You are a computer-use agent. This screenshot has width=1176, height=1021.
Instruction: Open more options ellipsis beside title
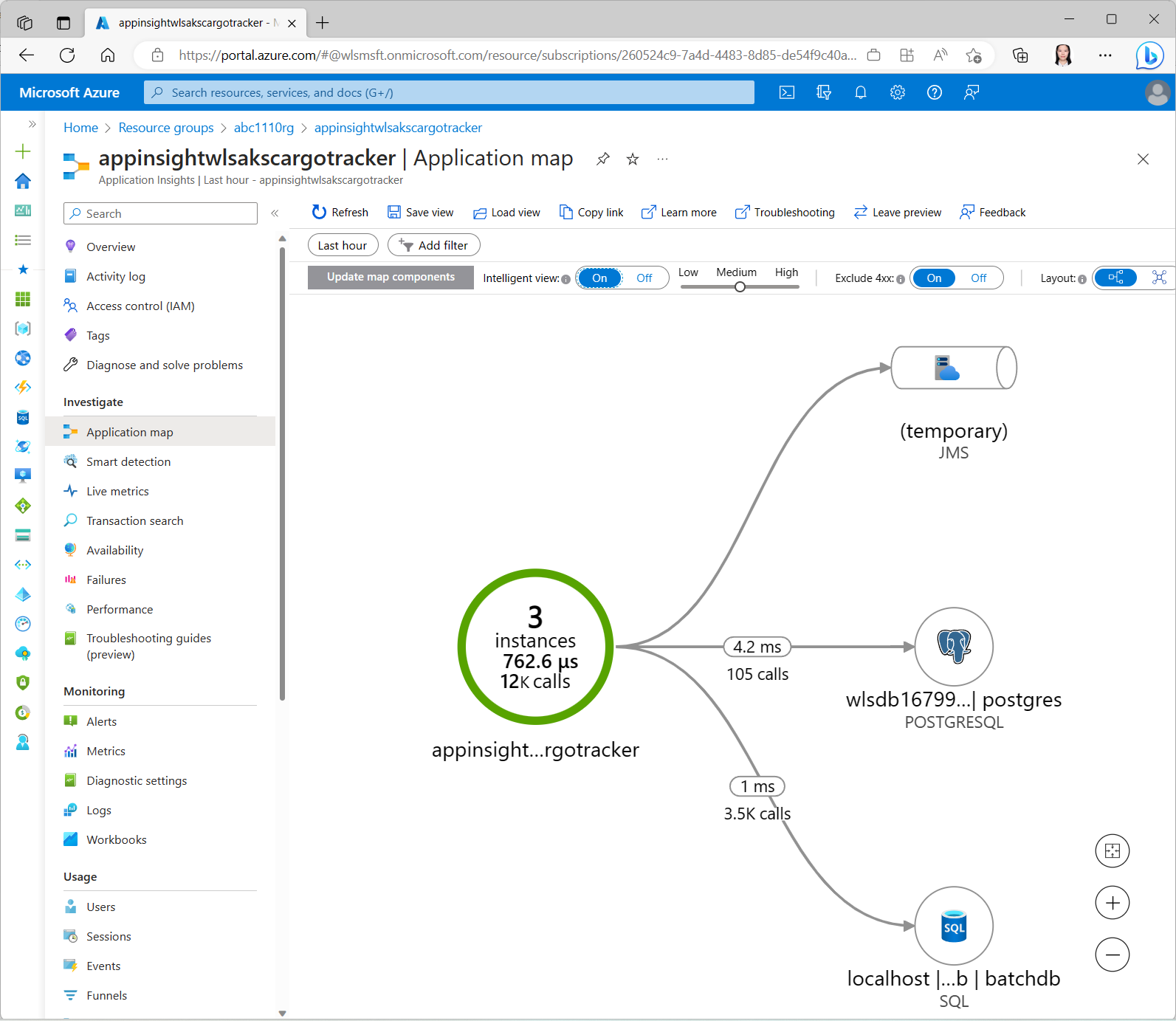(x=662, y=159)
